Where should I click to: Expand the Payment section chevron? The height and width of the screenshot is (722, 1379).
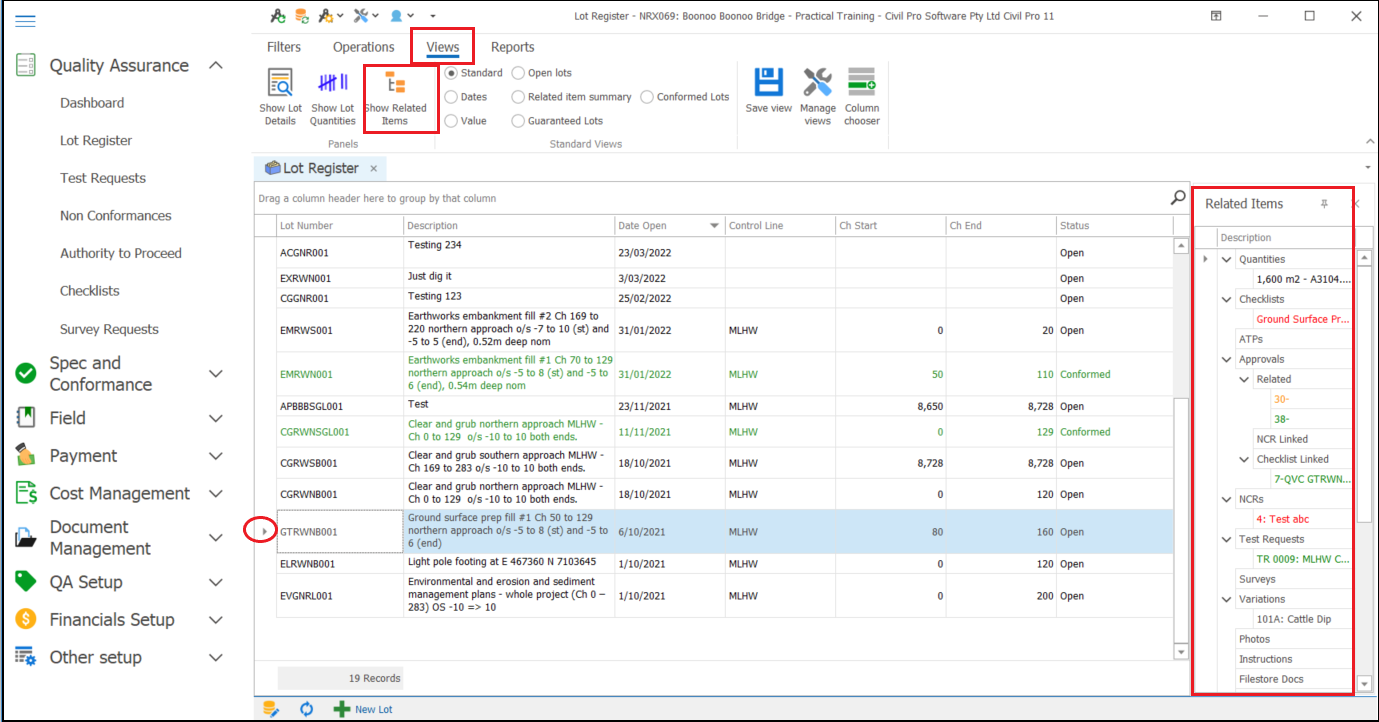[215, 456]
